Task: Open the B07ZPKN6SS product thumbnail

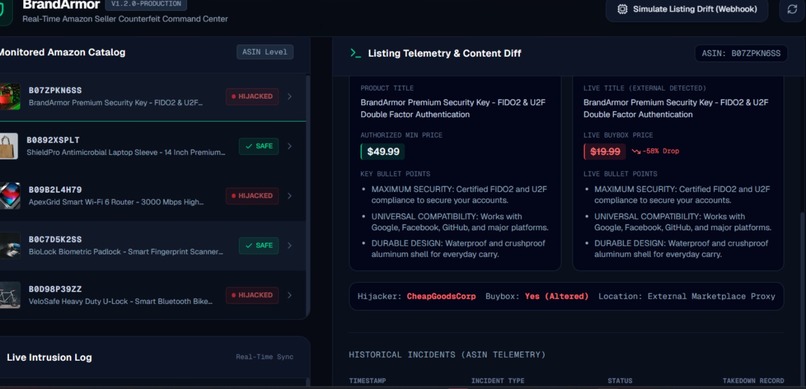Action: click(x=9, y=97)
